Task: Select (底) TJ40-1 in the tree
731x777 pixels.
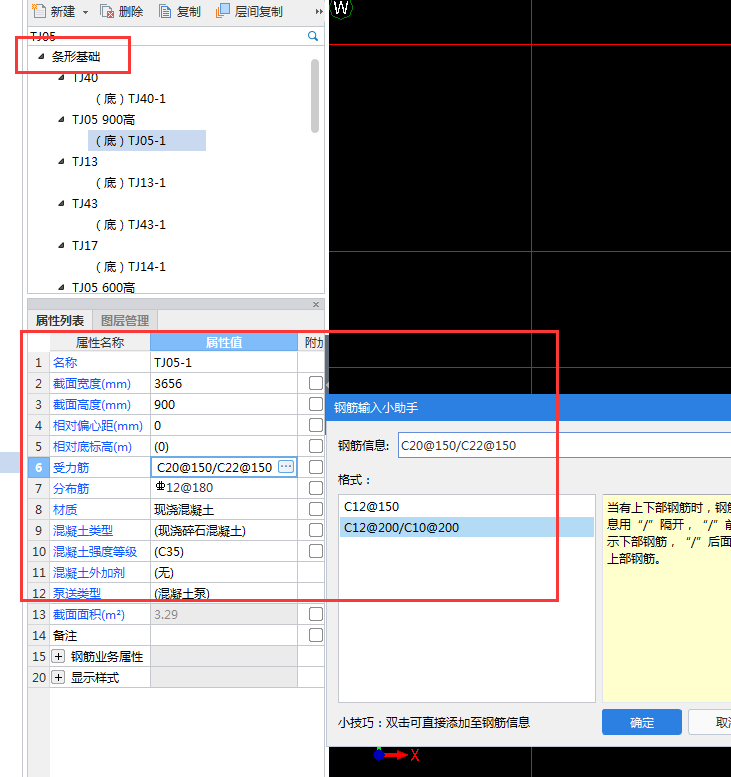Action: pyautogui.click(x=131, y=99)
